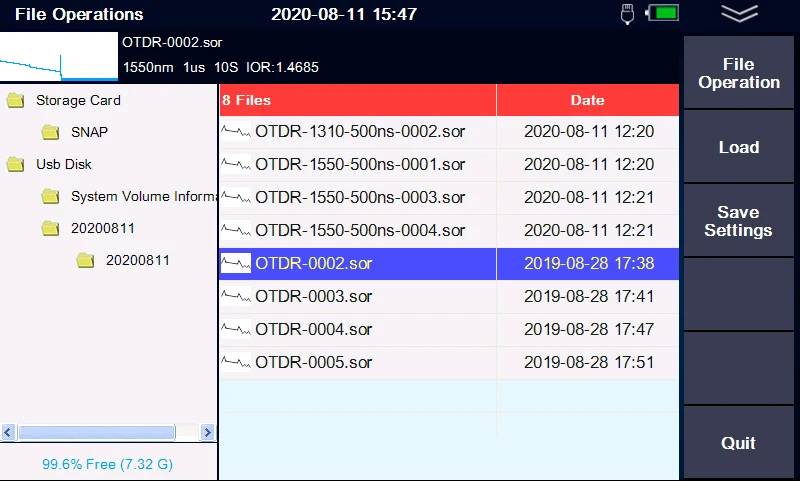Click the OTDR trace preview thumbnail

tap(59, 57)
